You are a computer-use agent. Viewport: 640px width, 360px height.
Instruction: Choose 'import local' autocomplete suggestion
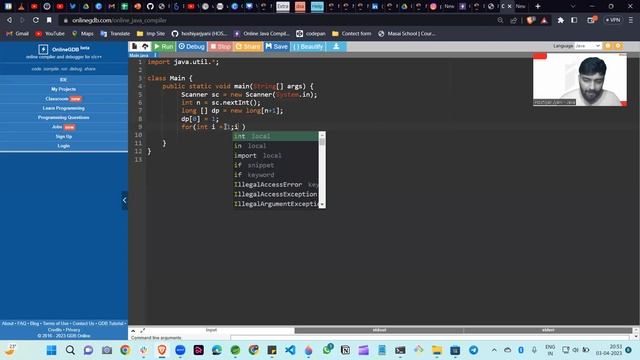[275, 156]
